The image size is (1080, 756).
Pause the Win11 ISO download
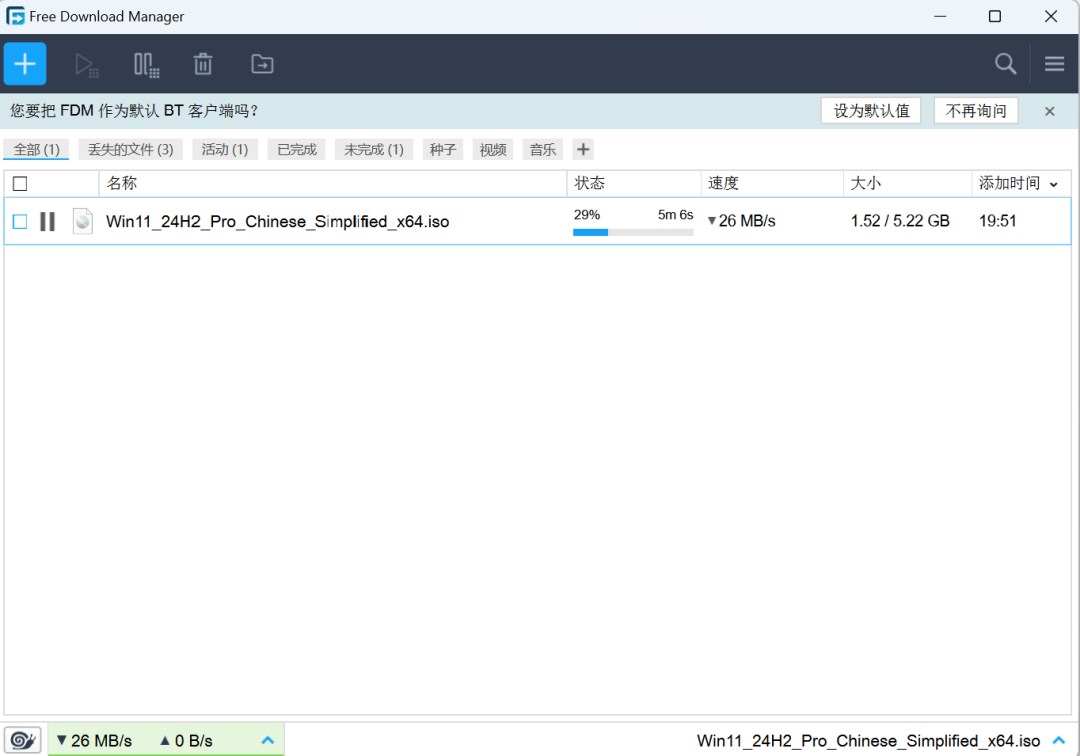(47, 221)
